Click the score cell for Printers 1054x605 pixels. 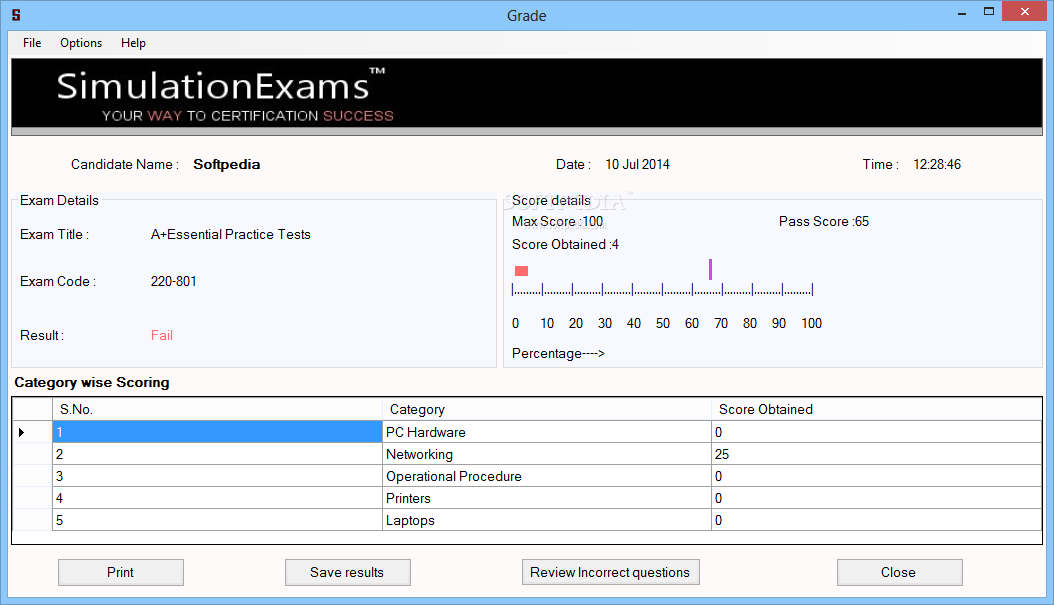point(877,498)
